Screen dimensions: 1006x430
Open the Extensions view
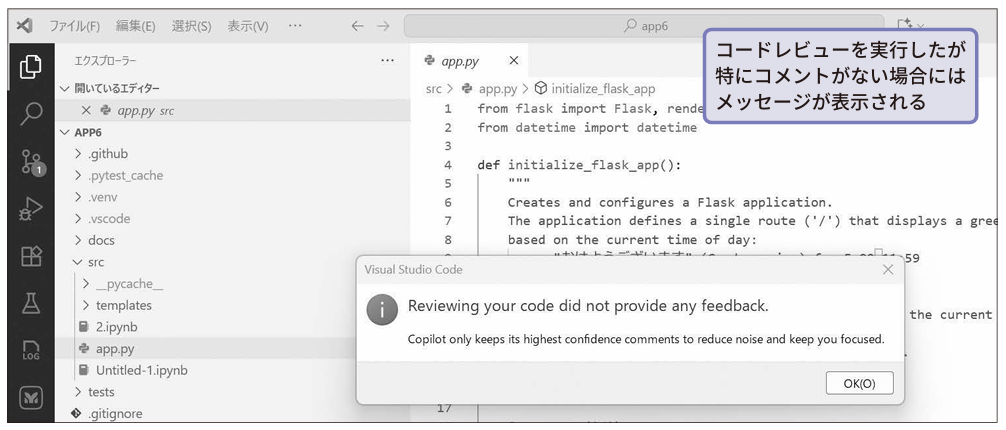[x=31, y=256]
